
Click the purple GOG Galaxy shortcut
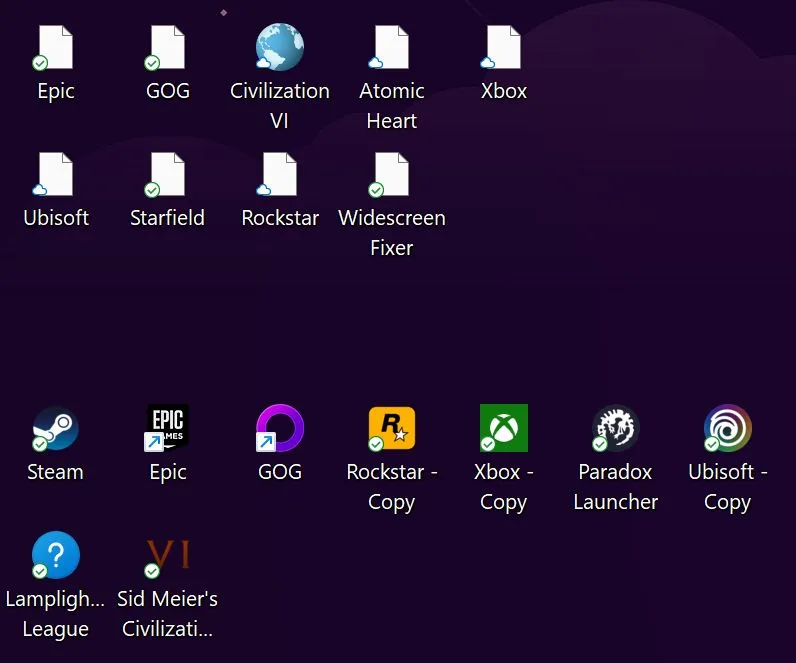pyautogui.click(x=280, y=428)
